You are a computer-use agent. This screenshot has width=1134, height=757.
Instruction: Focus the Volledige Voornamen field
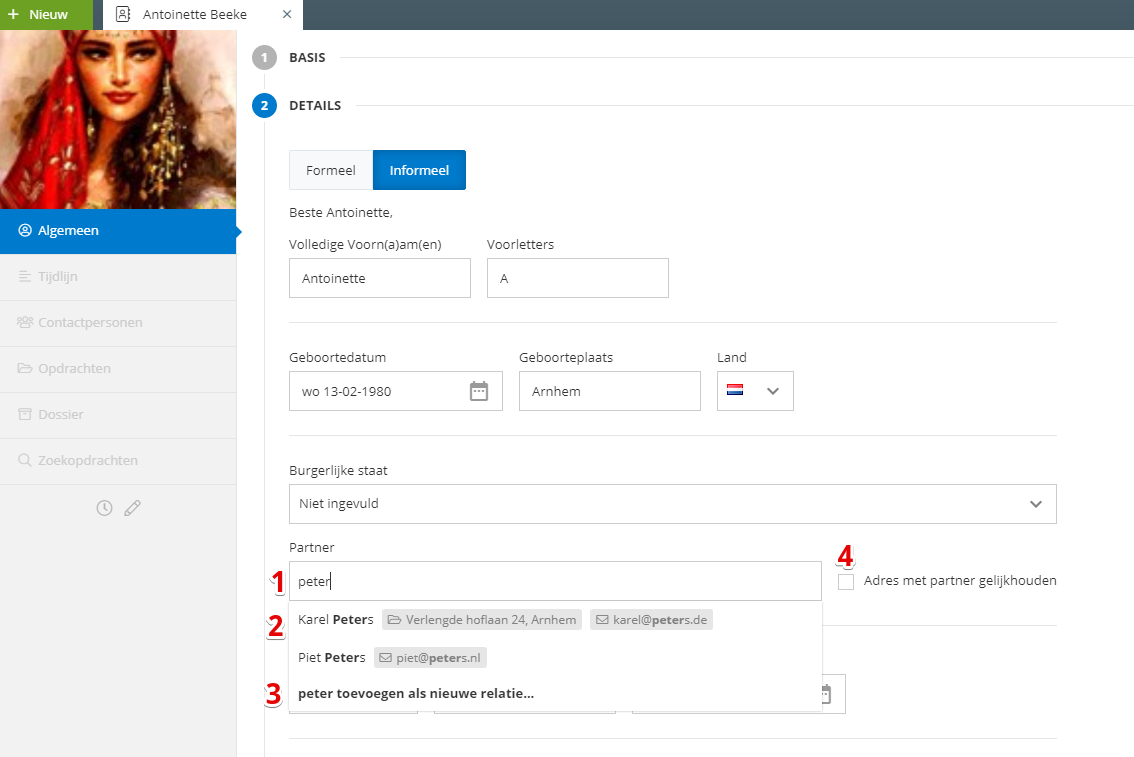pyautogui.click(x=380, y=278)
